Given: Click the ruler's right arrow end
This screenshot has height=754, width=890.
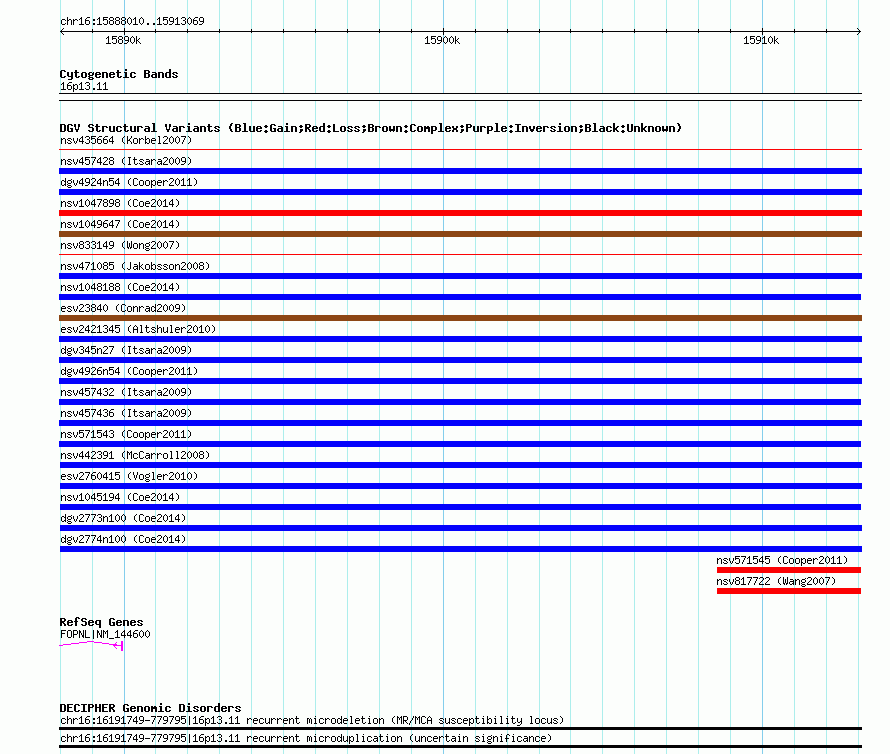Looking at the screenshot, I should (x=859, y=32).
